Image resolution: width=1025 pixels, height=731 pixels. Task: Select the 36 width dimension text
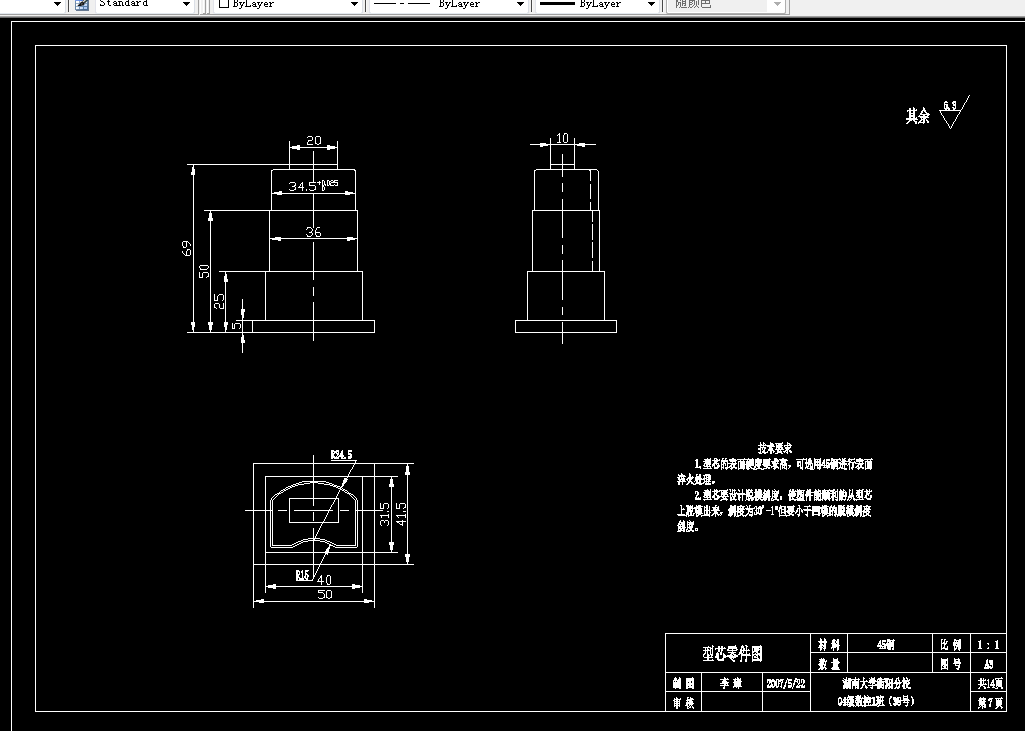[x=313, y=231]
